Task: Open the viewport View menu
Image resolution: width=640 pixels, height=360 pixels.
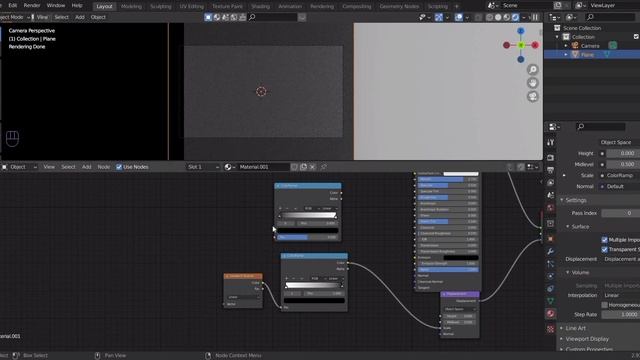Action: [x=42, y=17]
